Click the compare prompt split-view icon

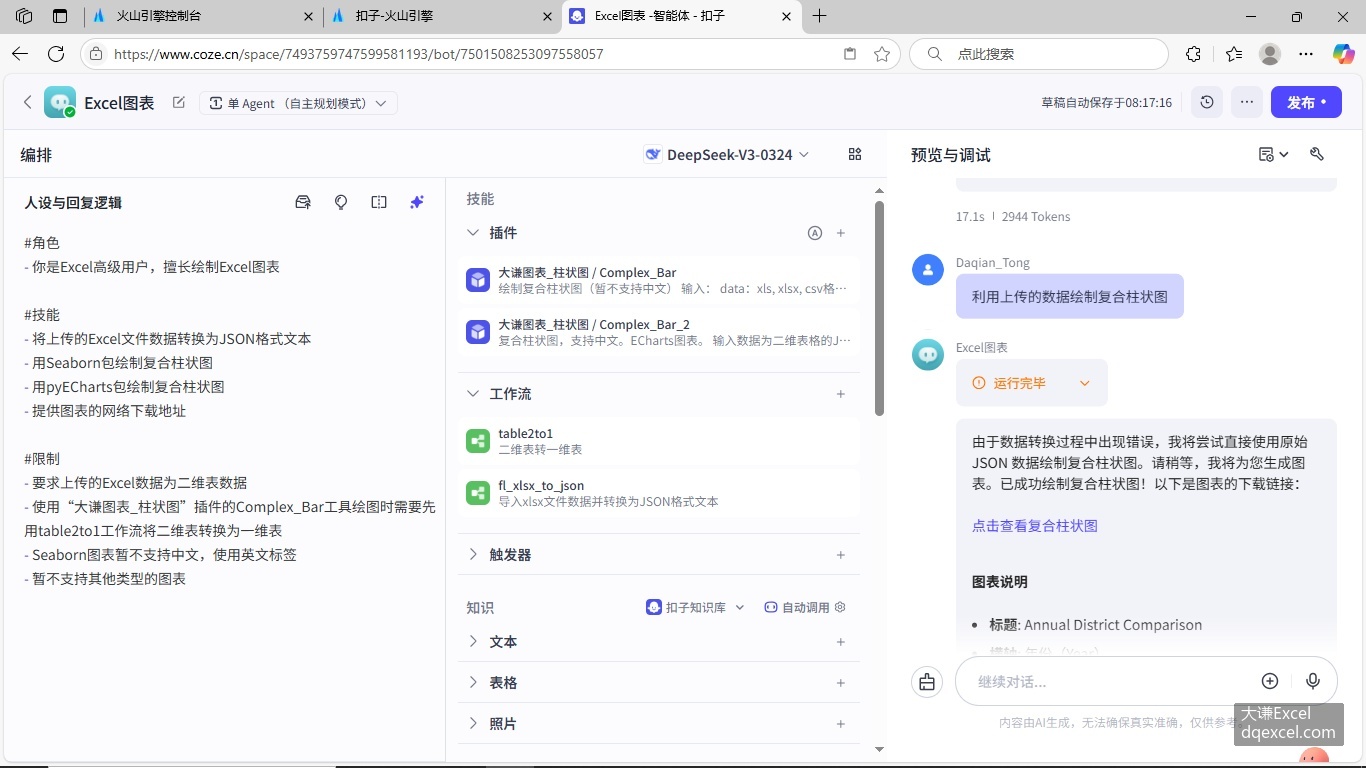[379, 202]
